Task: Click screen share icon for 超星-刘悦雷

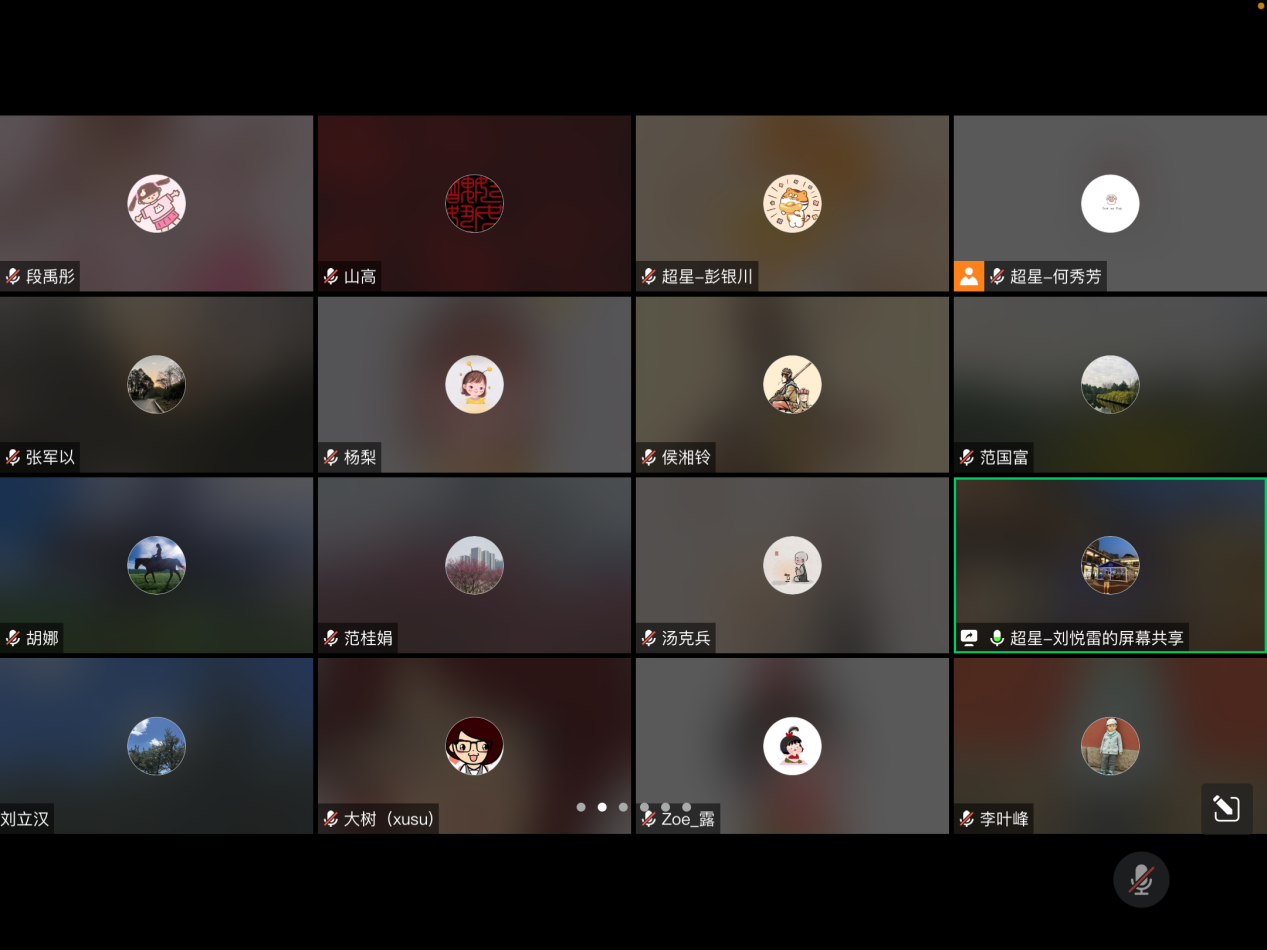Action: (968, 638)
